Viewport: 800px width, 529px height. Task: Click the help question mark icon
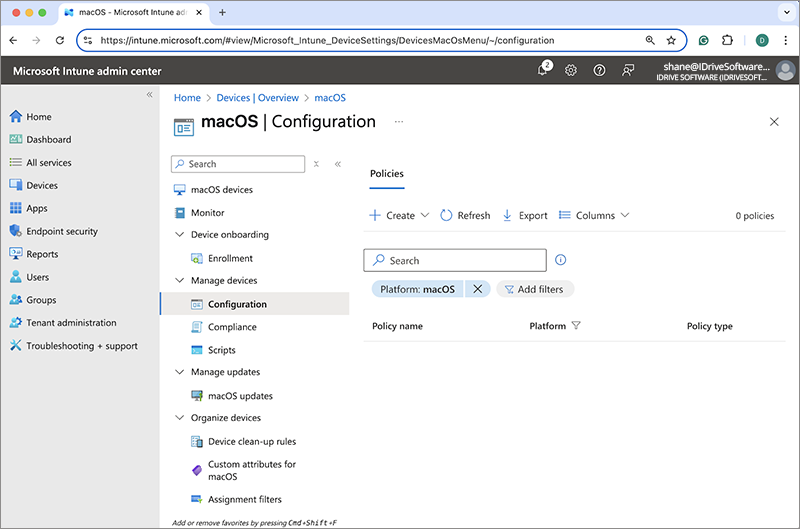click(599, 70)
